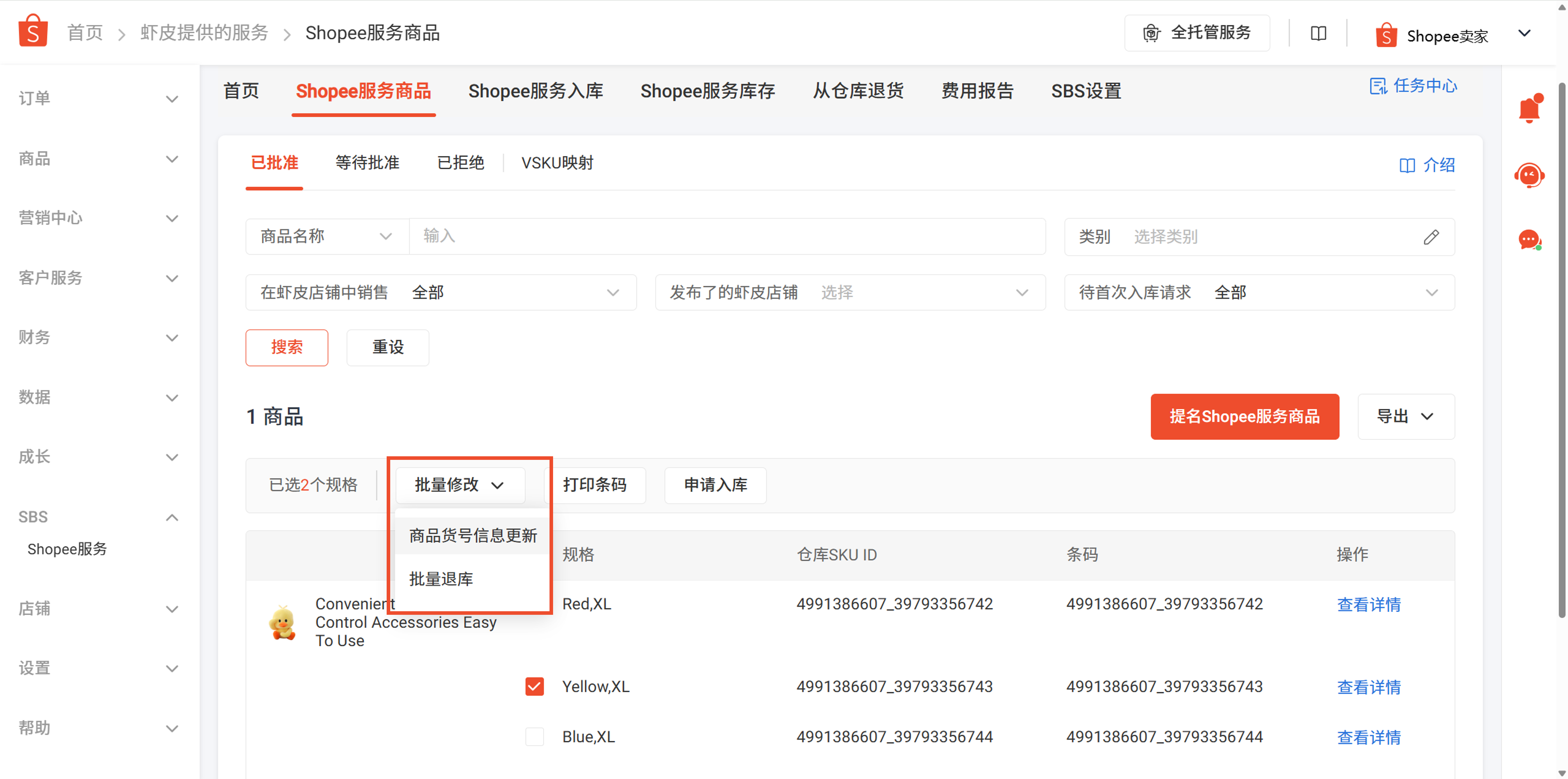Switch to Shopee服务库存 tab
The width and height of the screenshot is (1568, 779).
click(x=708, y=91)
